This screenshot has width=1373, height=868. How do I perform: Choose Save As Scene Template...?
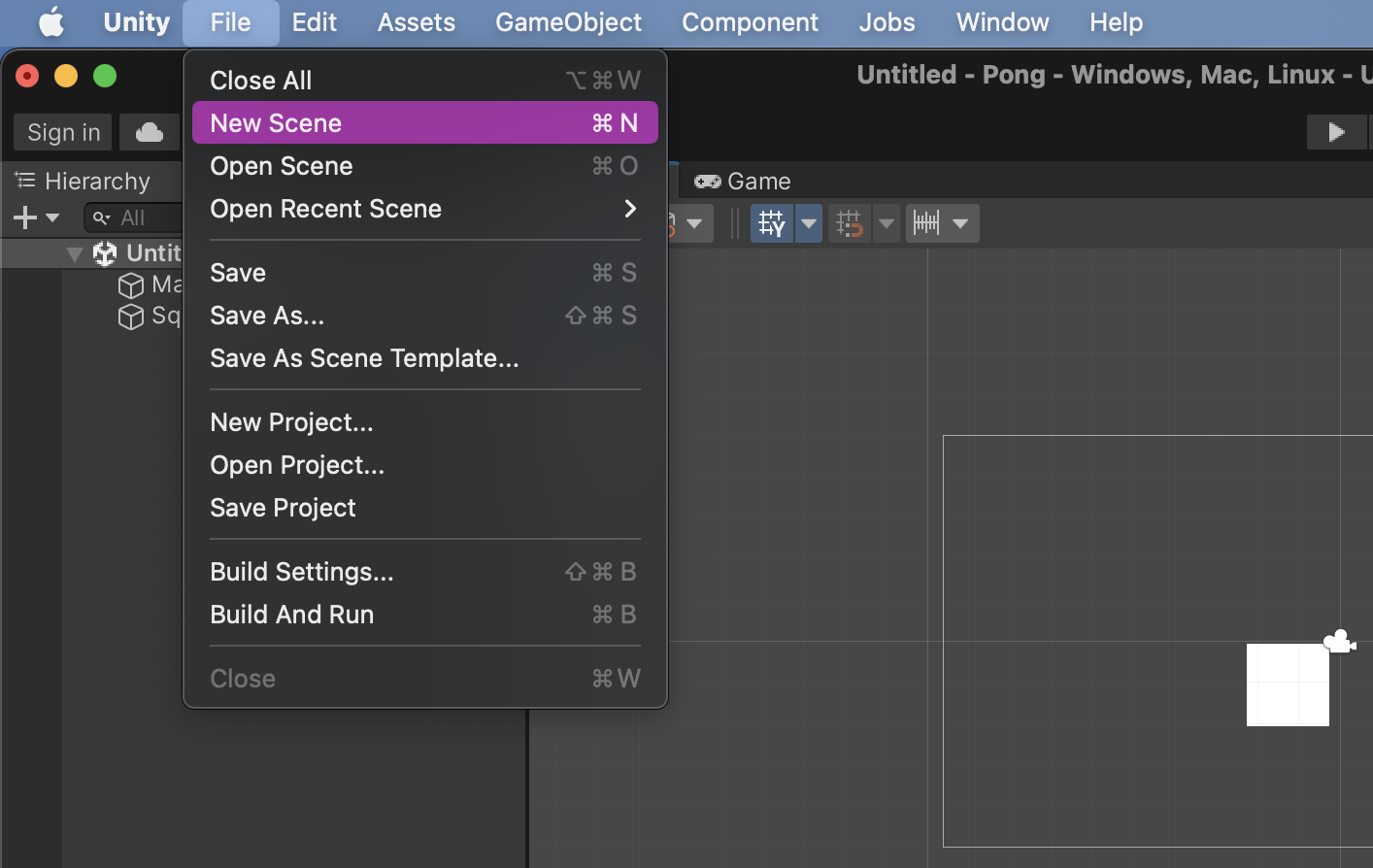pyautogui.click(x=425, y=357)
